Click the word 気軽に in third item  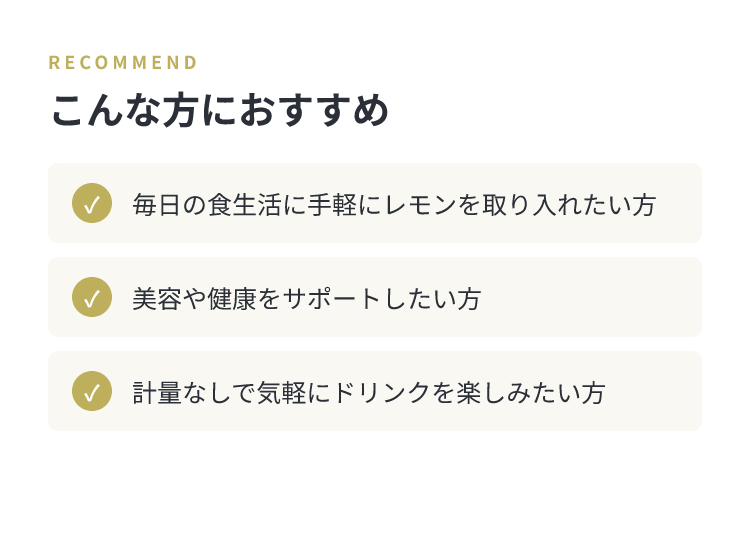click(294, 393)
